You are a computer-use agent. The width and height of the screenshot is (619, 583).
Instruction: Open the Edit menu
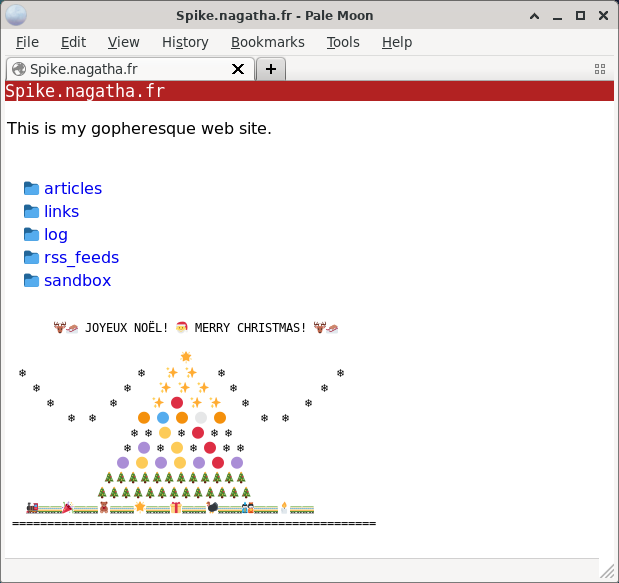point(73,42)
